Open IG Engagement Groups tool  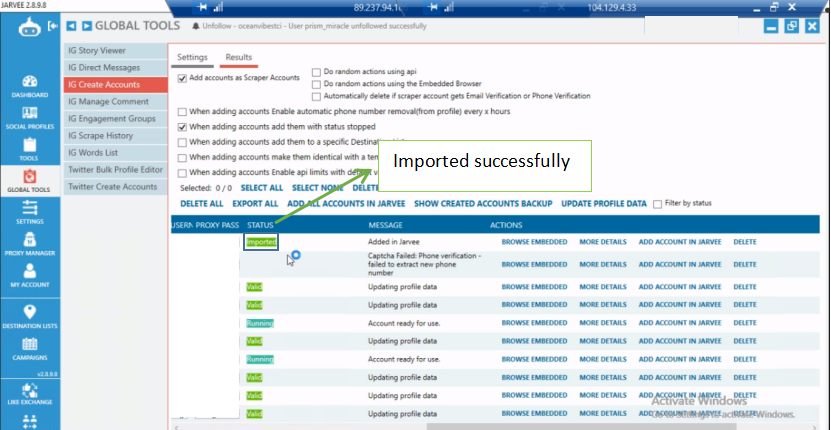[115, 119]
